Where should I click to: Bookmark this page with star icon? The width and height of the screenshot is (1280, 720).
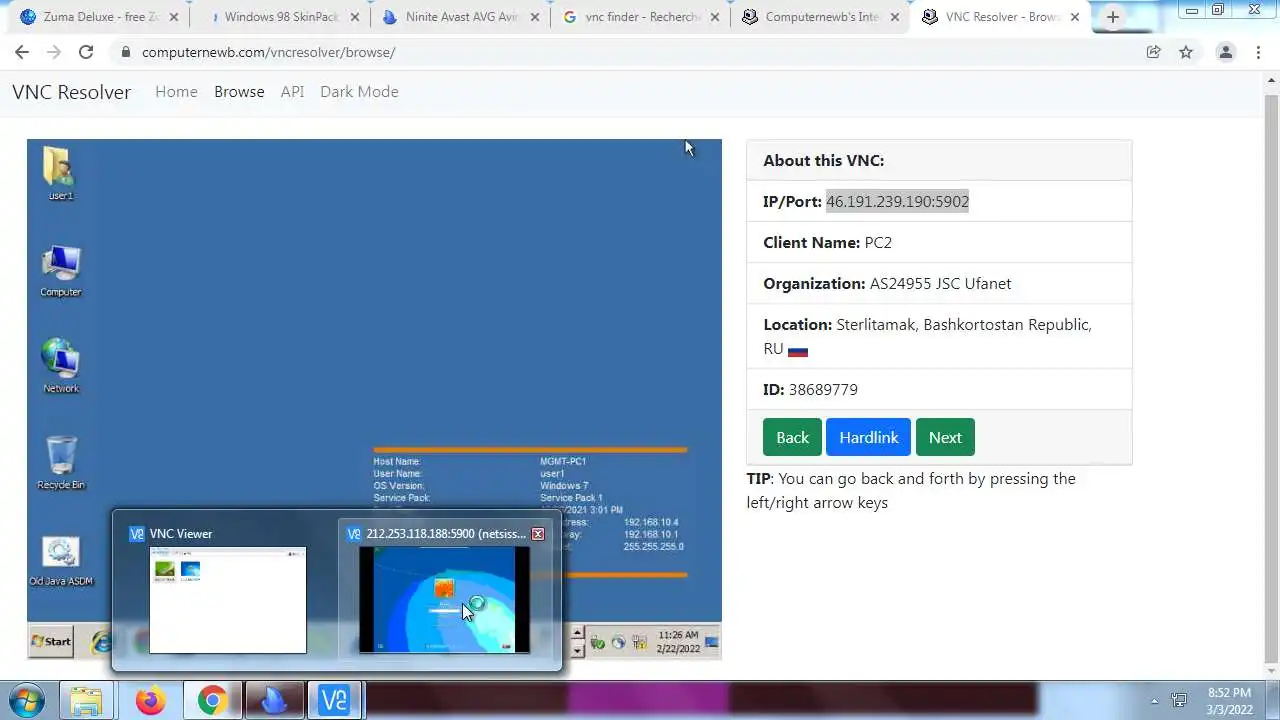pos(1186,52)
